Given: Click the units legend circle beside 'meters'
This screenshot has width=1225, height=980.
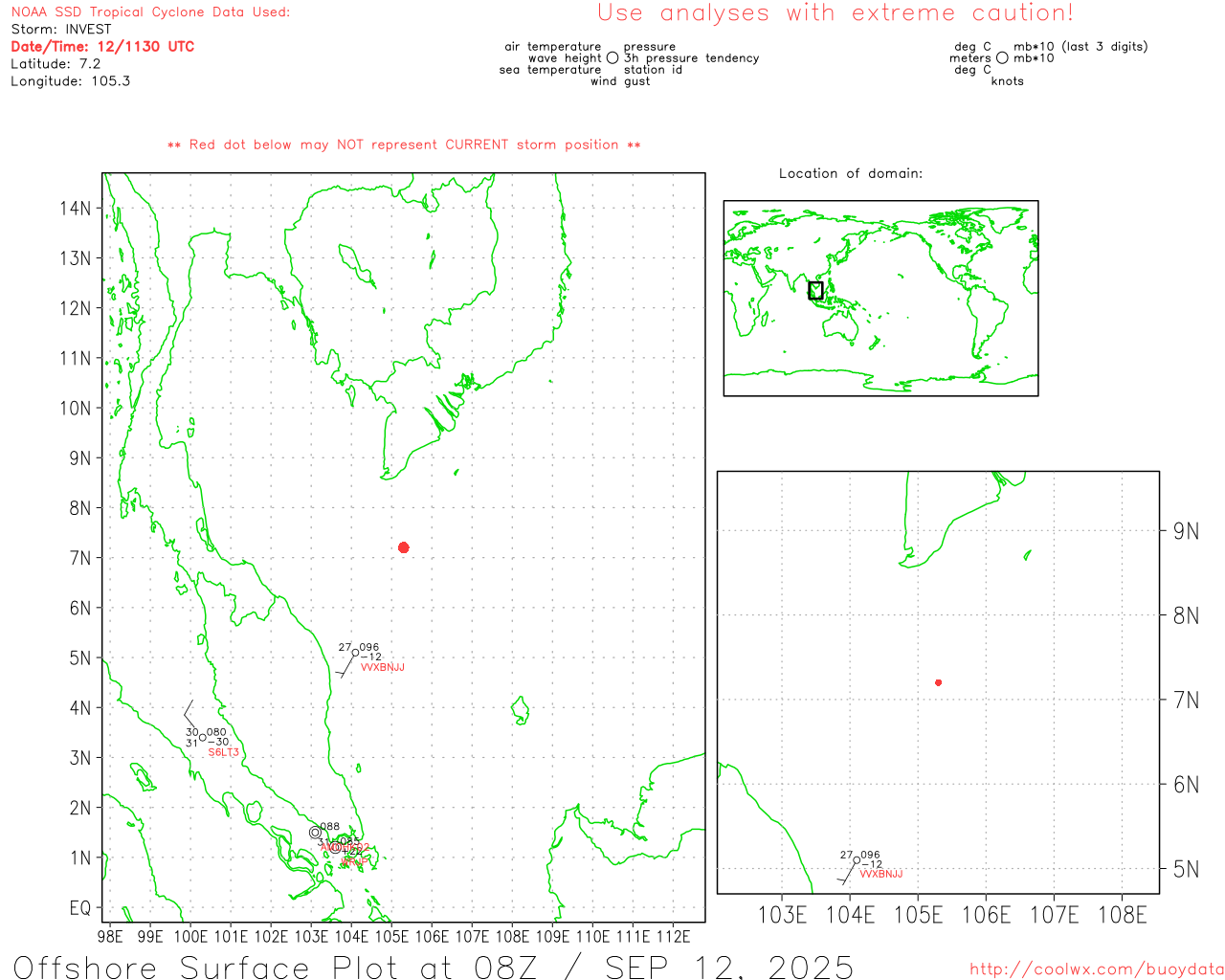Looking at the screenshot, I should tap(1002, 58).
